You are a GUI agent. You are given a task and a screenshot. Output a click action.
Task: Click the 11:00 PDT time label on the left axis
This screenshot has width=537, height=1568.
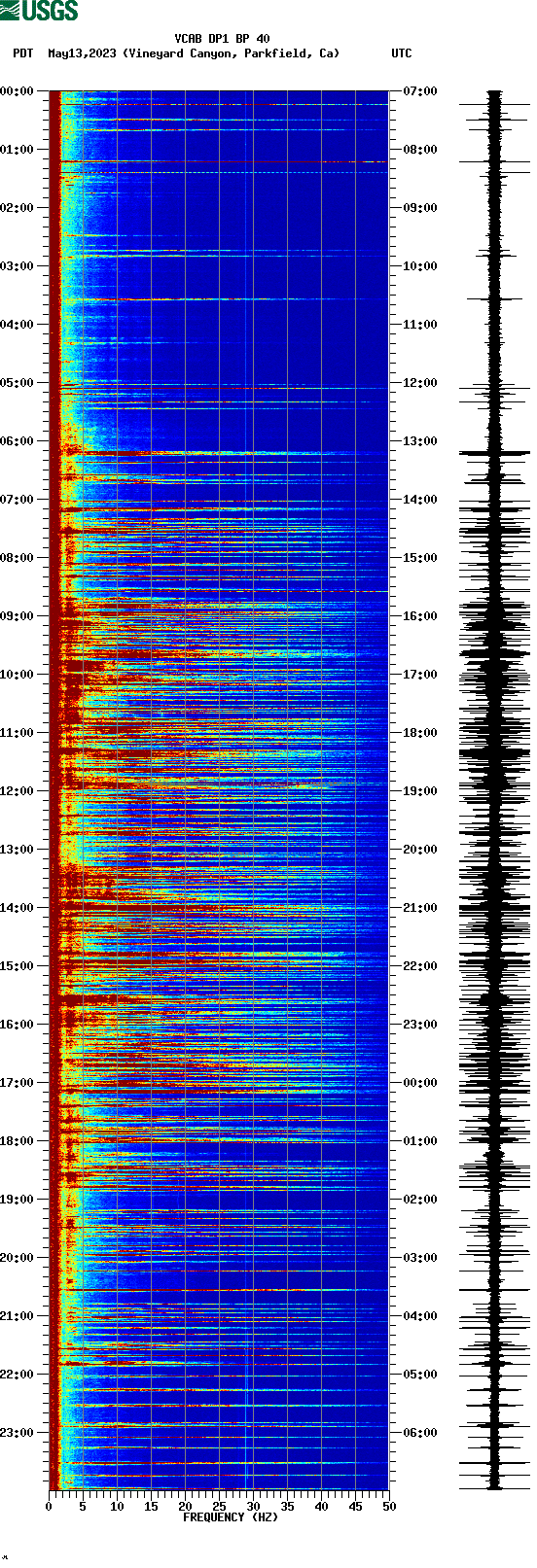point(17,733)
